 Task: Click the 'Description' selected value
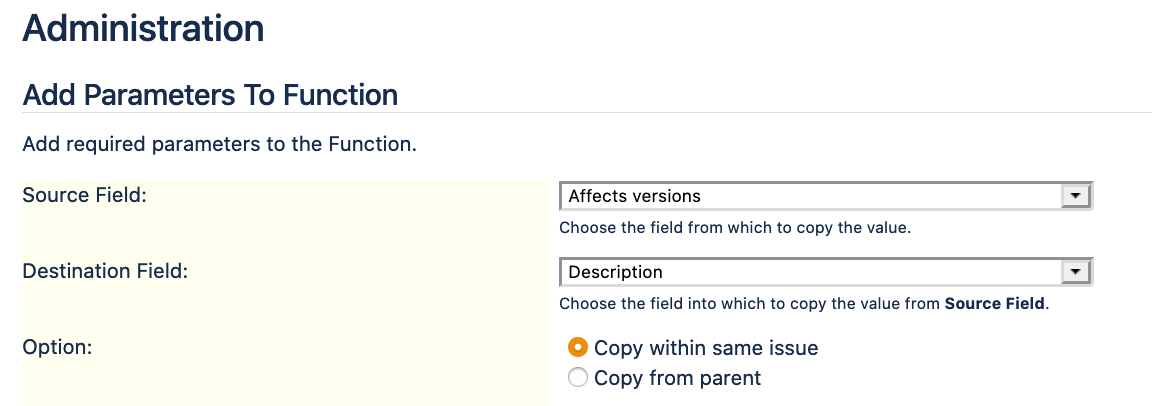pyautogui.click(x=615, y=272)
